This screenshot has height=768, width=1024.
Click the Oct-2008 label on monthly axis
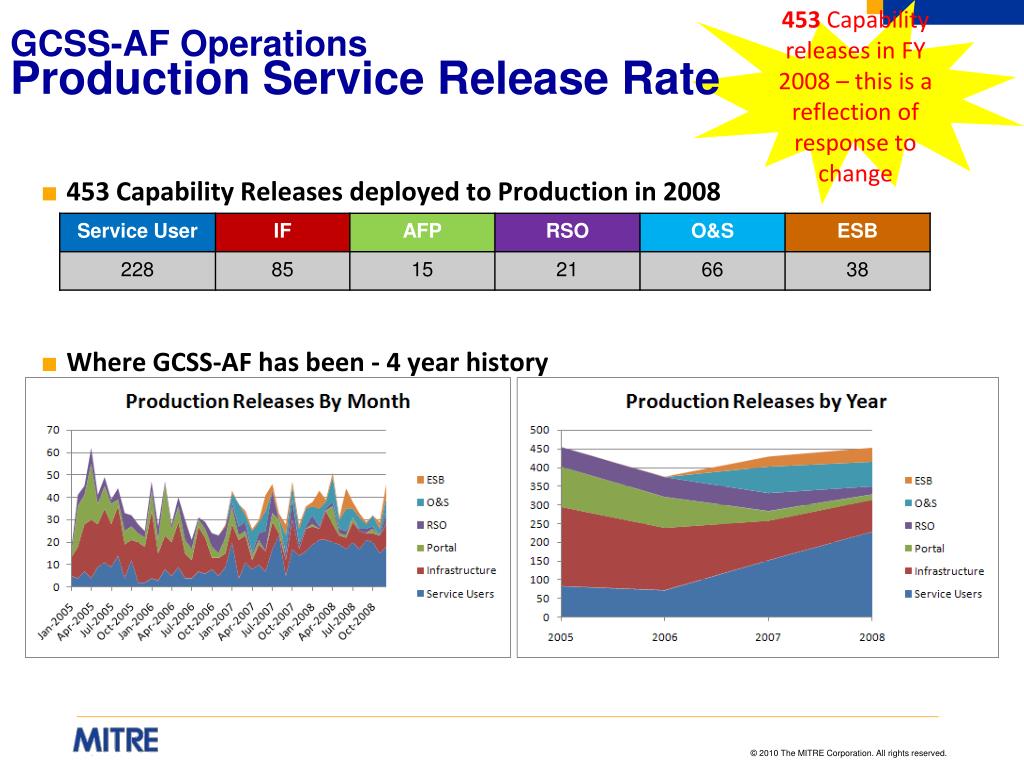(x=357, y=621)
